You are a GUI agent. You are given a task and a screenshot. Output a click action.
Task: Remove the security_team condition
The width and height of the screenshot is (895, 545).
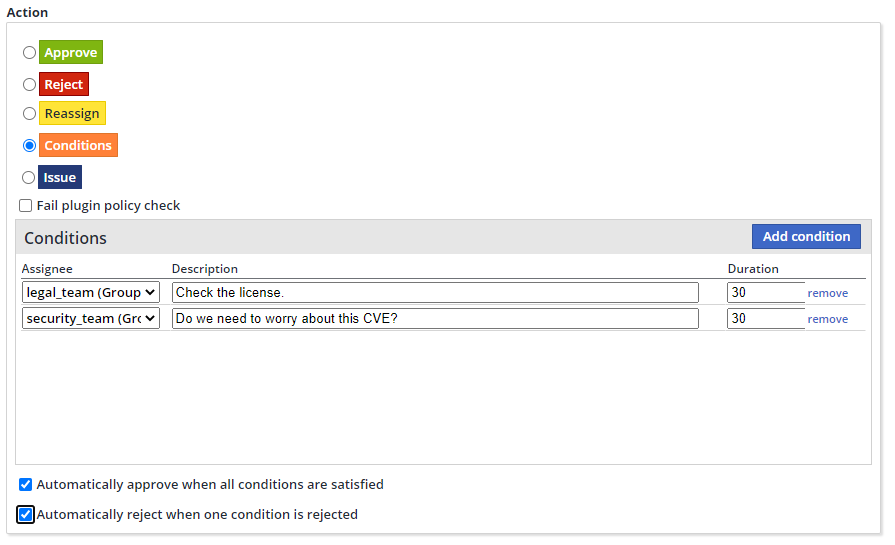(x=828, y=320)
